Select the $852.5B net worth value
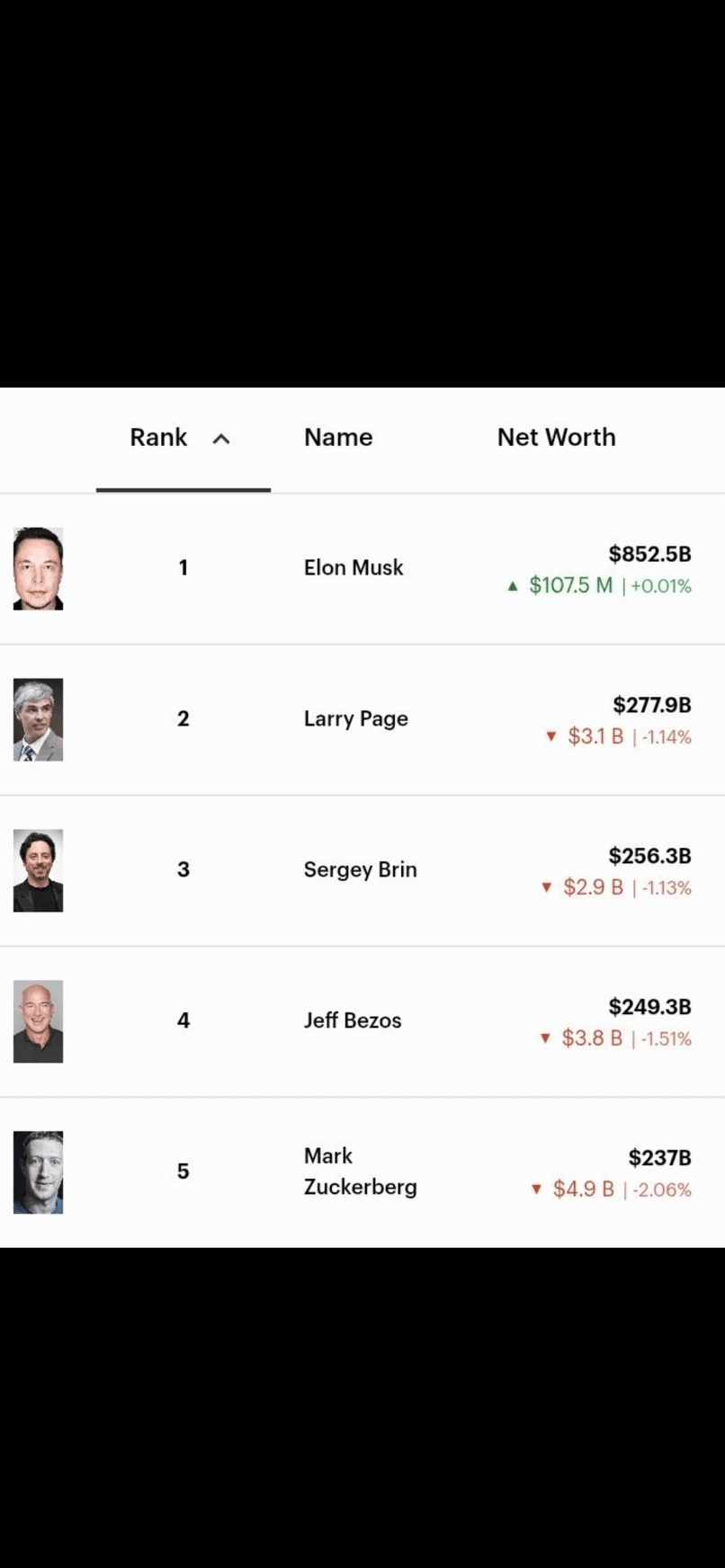This screenshot has height=1568, width=725. (x=650, y=554)
